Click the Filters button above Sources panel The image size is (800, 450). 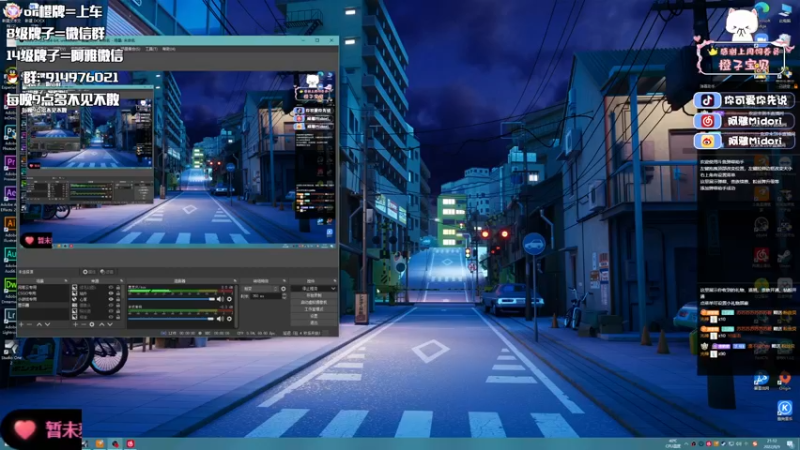pos(107,272)
